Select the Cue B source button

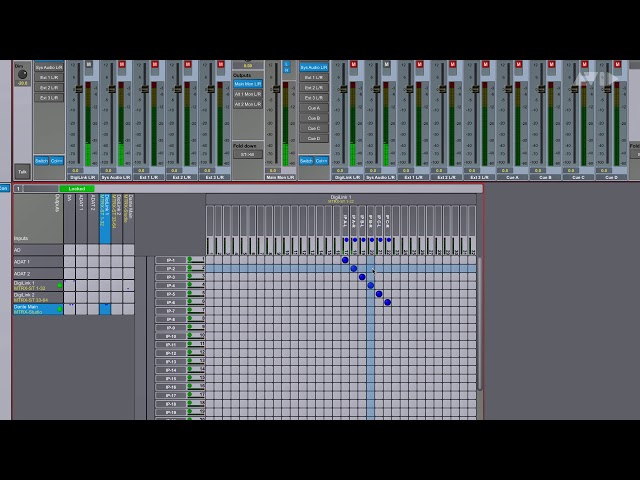coord(314,118)
